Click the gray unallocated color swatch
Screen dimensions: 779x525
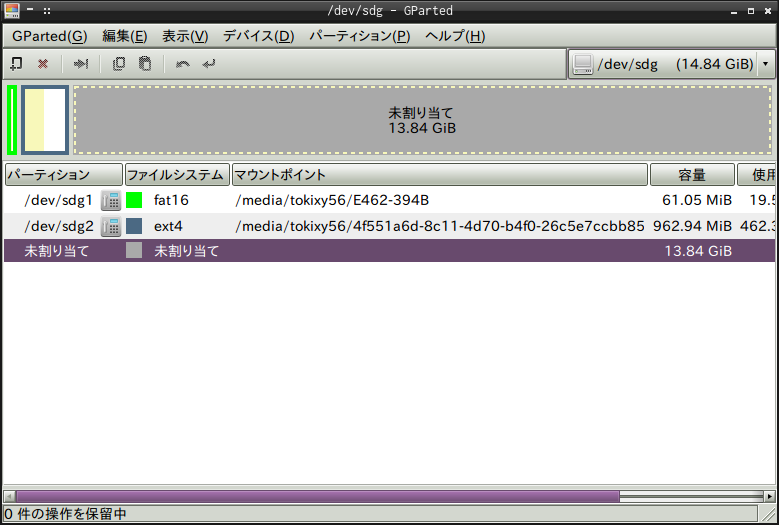[134, 250]
